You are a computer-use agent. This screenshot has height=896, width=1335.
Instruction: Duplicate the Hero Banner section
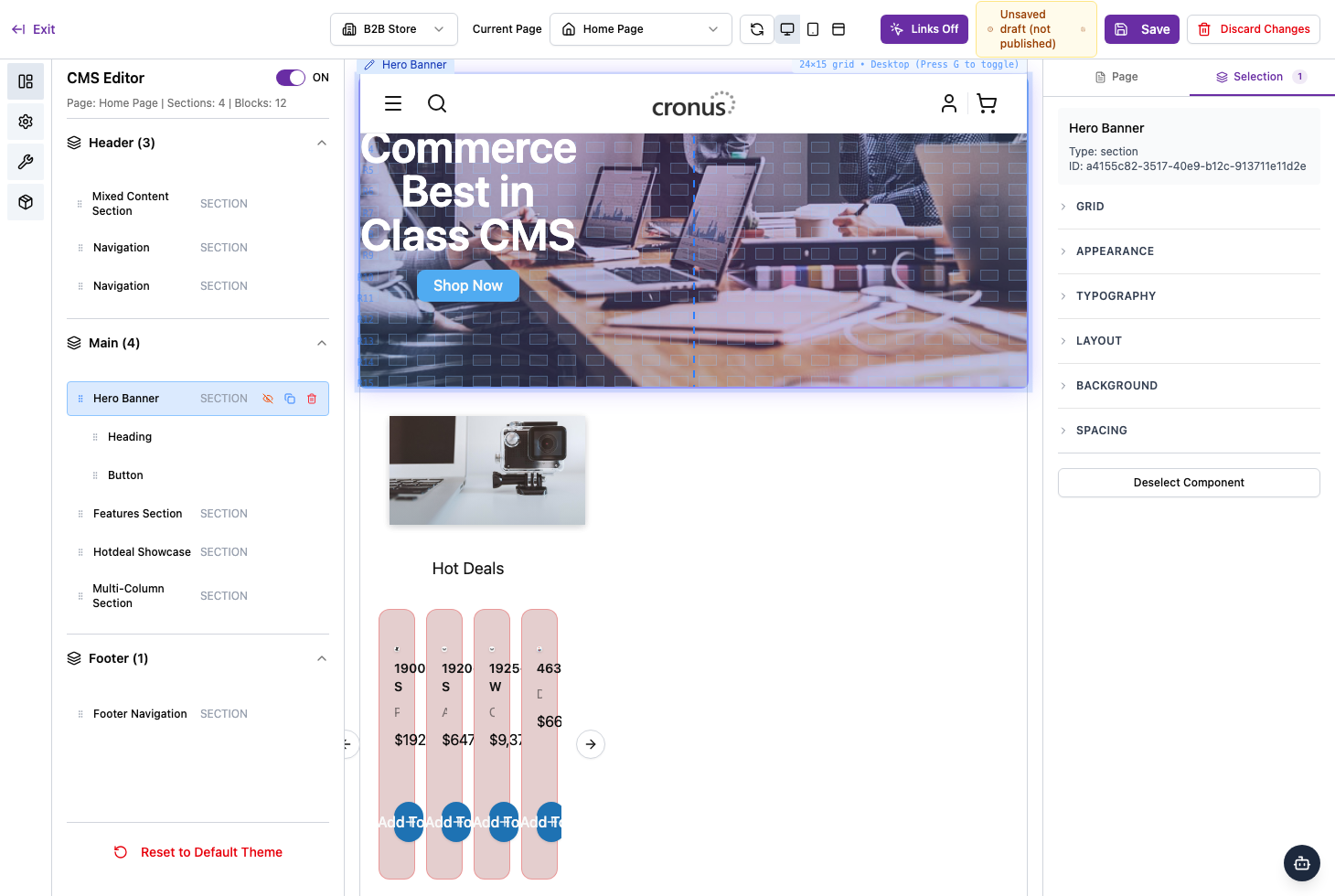pos(290,399)
